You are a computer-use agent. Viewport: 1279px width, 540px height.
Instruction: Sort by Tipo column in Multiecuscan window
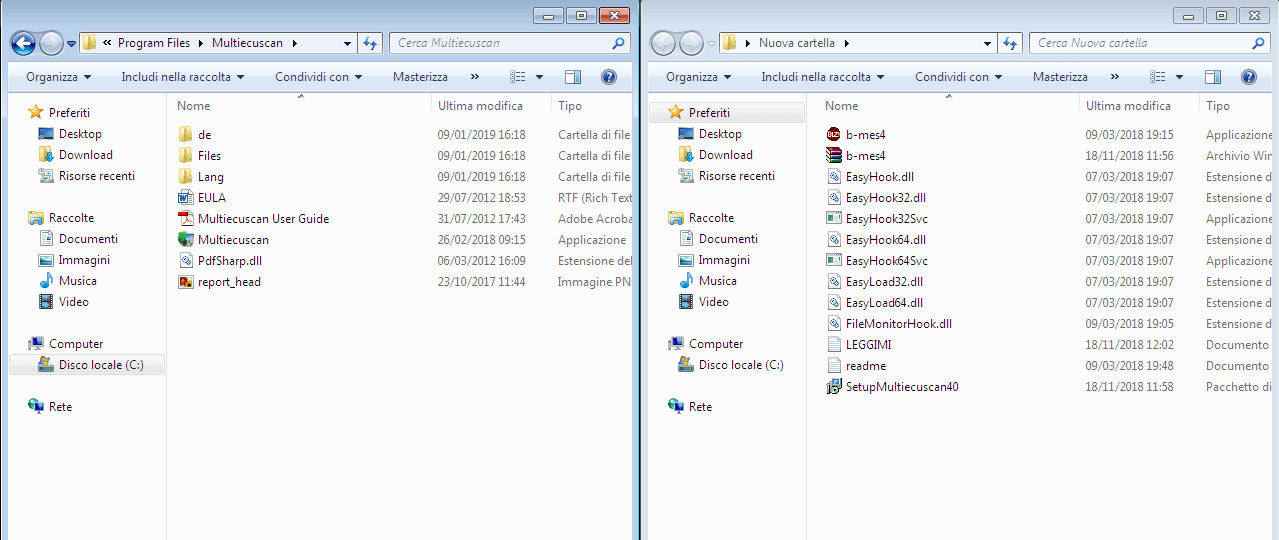(570, 105)
